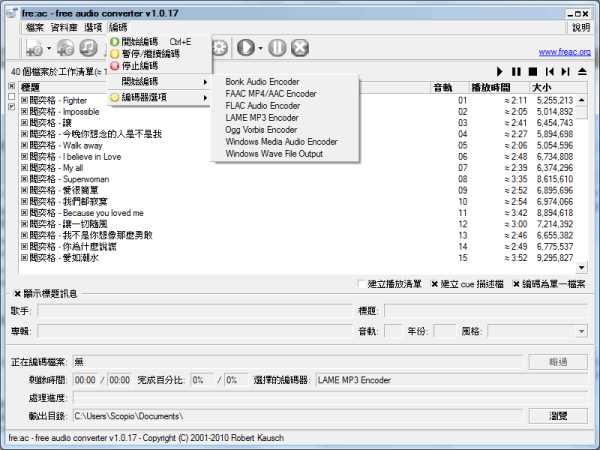
Task: Click the 編碼 menu title
Action: pyautogui.click(x=118, y=28)
